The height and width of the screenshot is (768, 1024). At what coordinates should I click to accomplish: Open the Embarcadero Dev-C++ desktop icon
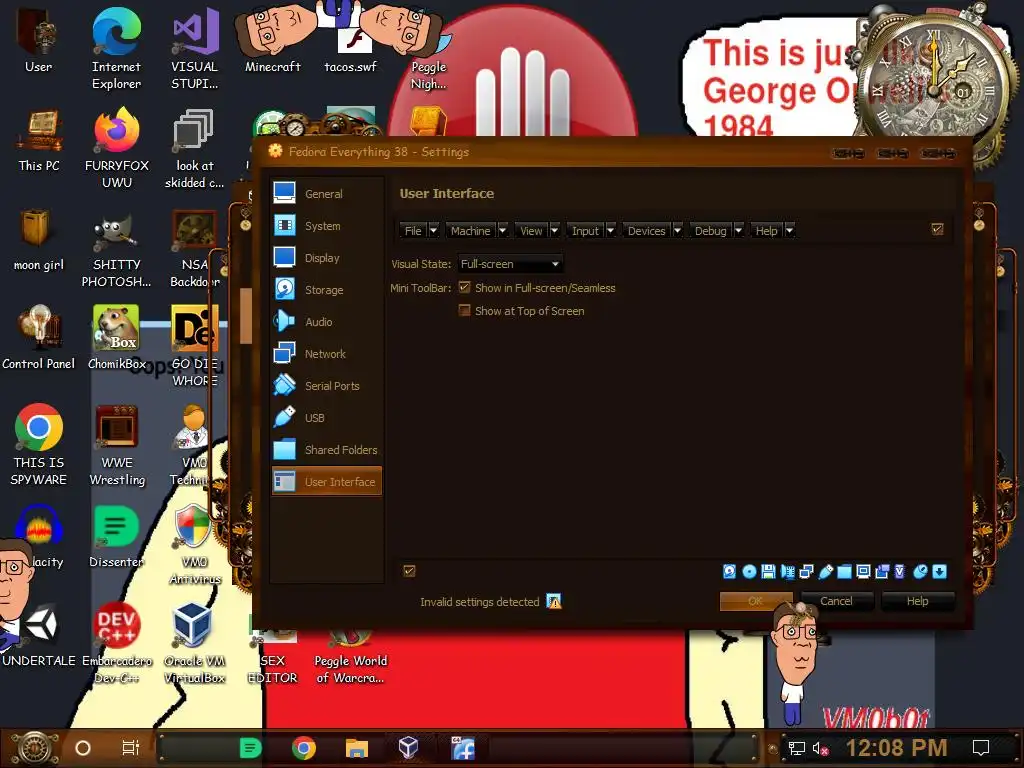pos(117,643)
